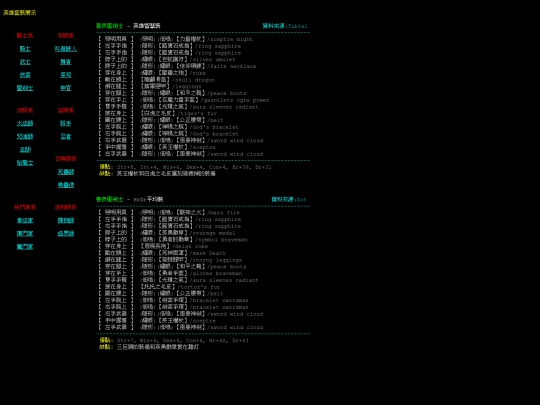
Task: Select the '/thorny leggings' equipment row
Action: point(170,260)
